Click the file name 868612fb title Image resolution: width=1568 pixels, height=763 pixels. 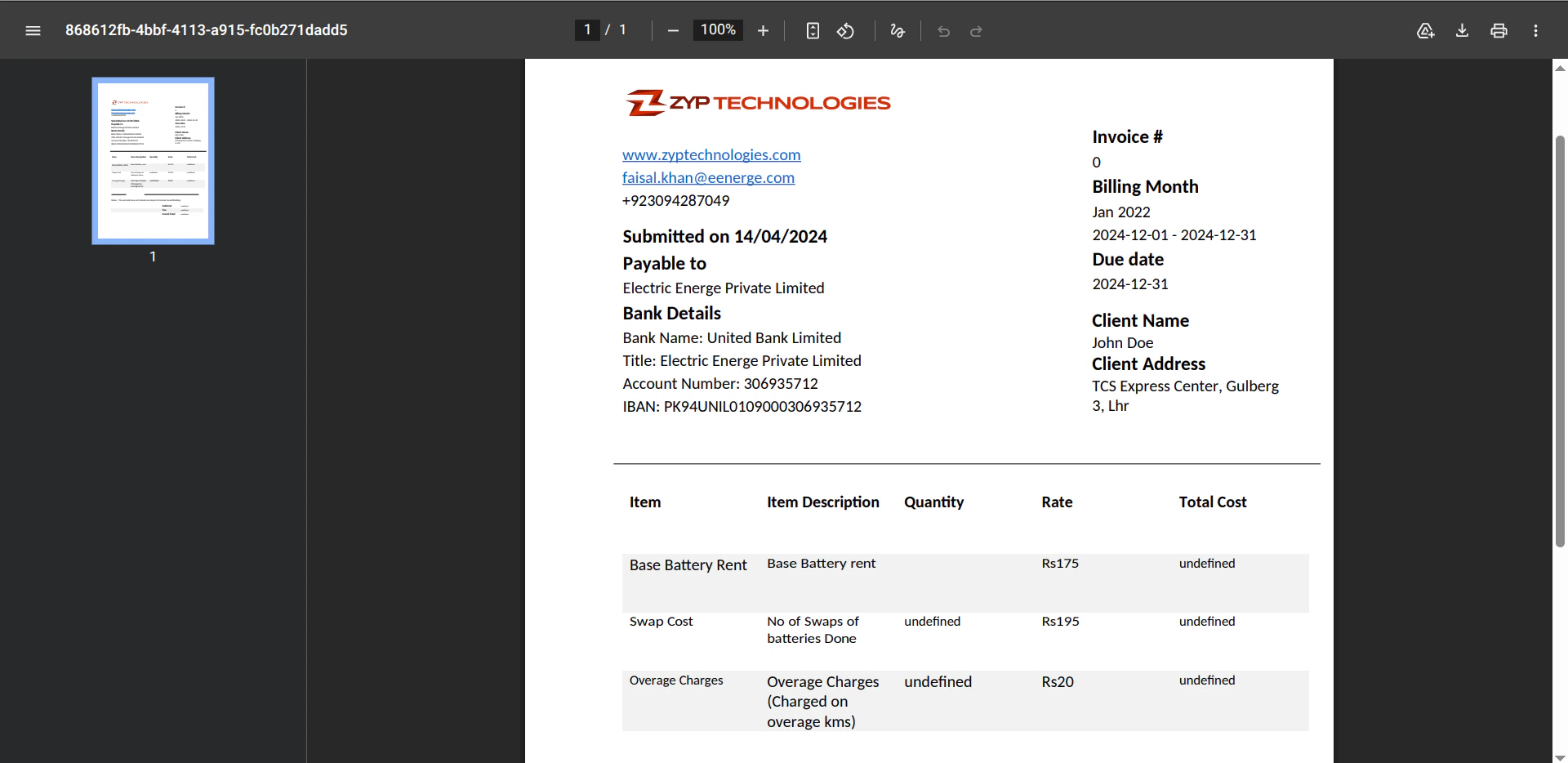tap(207, 30)
